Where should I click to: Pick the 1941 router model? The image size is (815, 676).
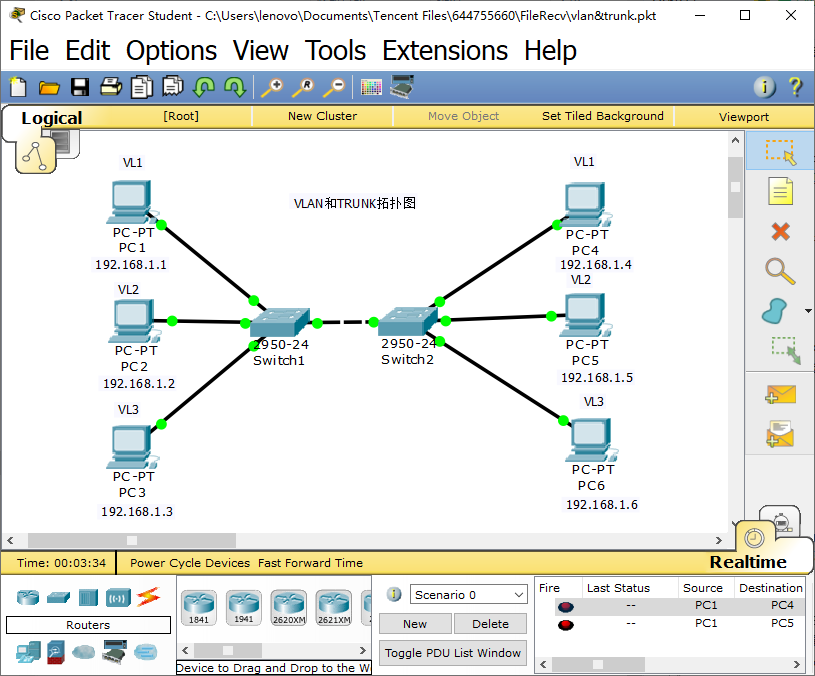pos(244,607)
